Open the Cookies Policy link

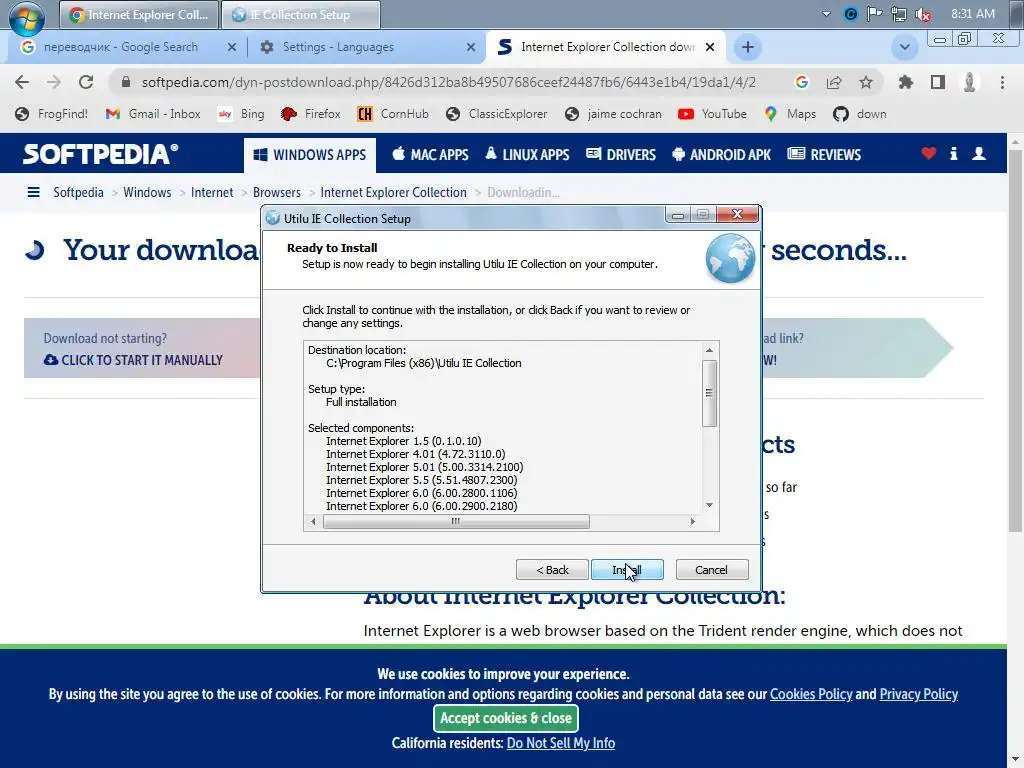(811, 694)
